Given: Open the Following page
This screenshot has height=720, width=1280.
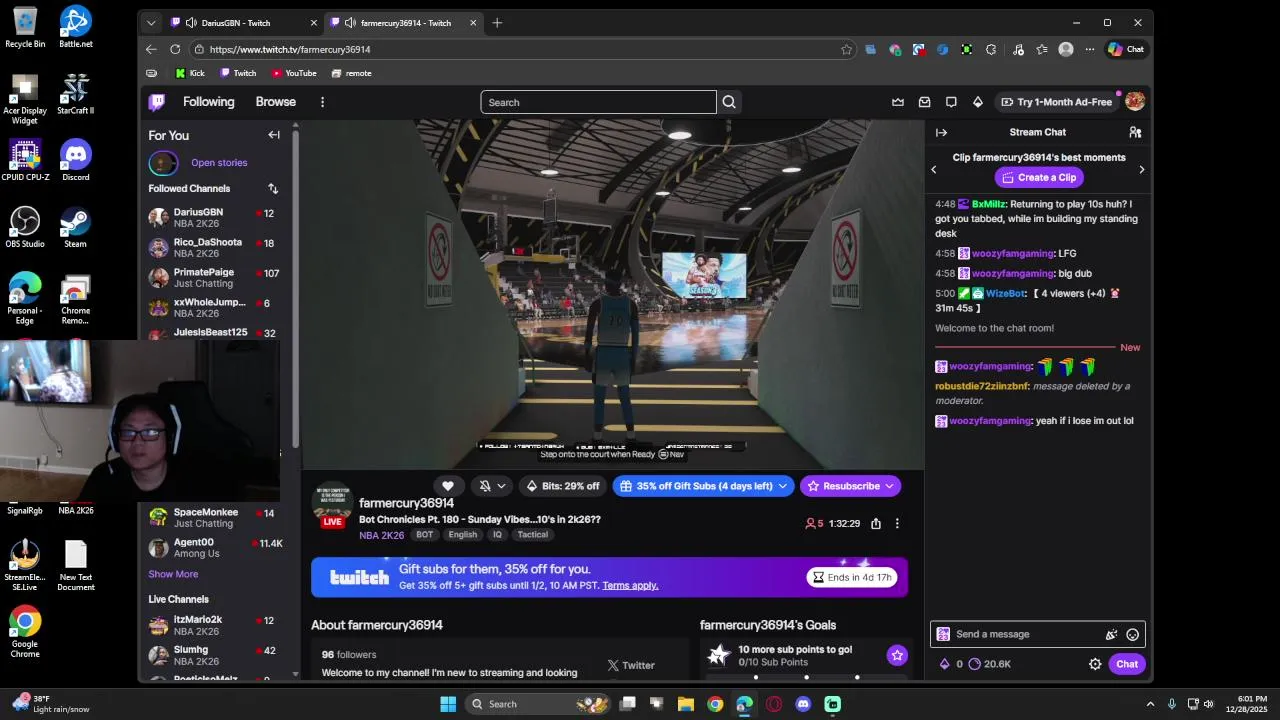Looking at the screenshot, I should pos(208,102).
